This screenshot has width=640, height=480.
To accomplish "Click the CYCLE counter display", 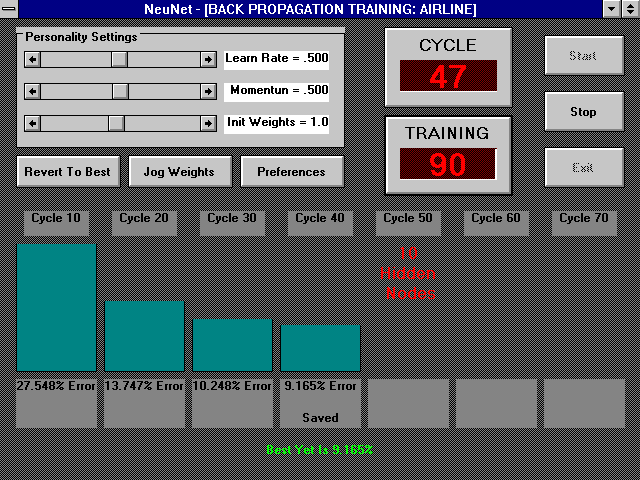I will pos(448,76).
